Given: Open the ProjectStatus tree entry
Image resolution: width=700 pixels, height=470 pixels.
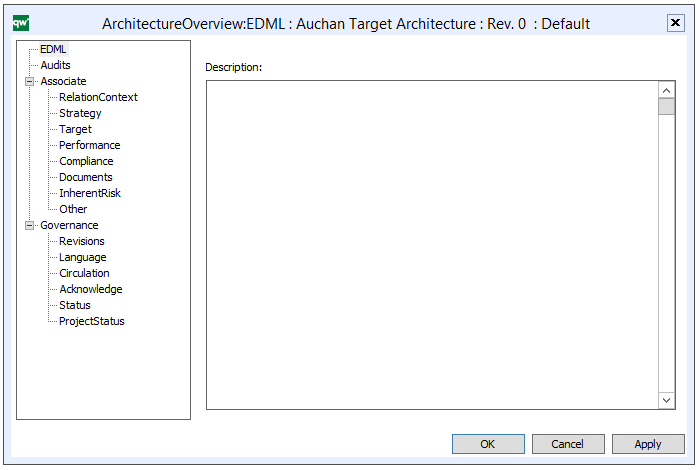Looking at the screenshot, I should click(91, 321).
